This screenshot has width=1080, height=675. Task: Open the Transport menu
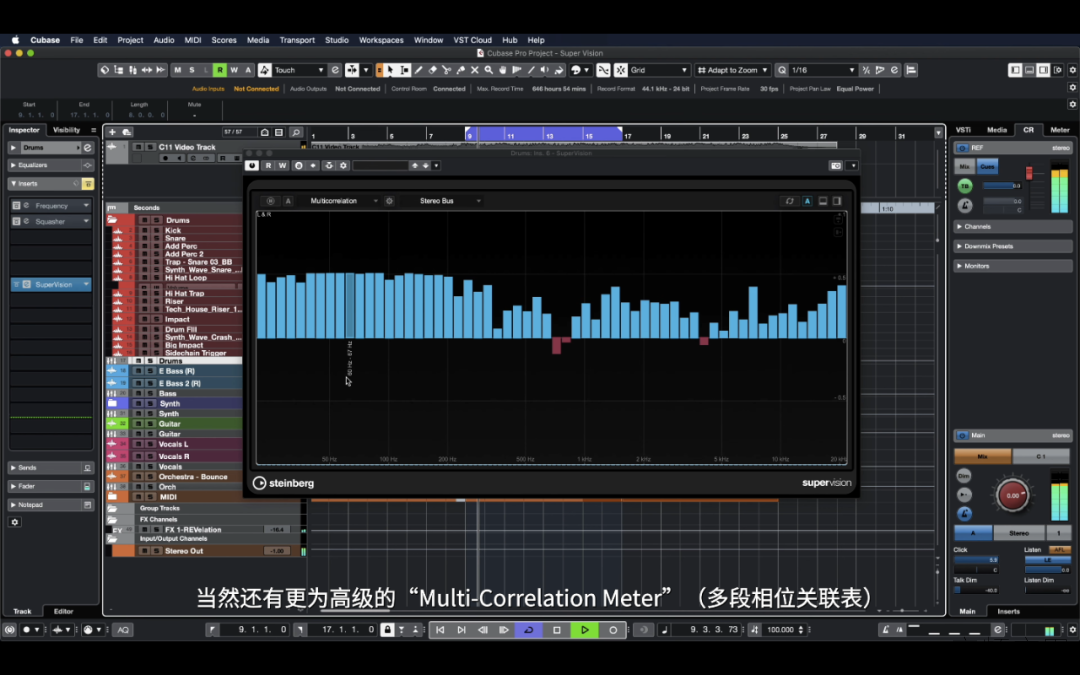297,40
